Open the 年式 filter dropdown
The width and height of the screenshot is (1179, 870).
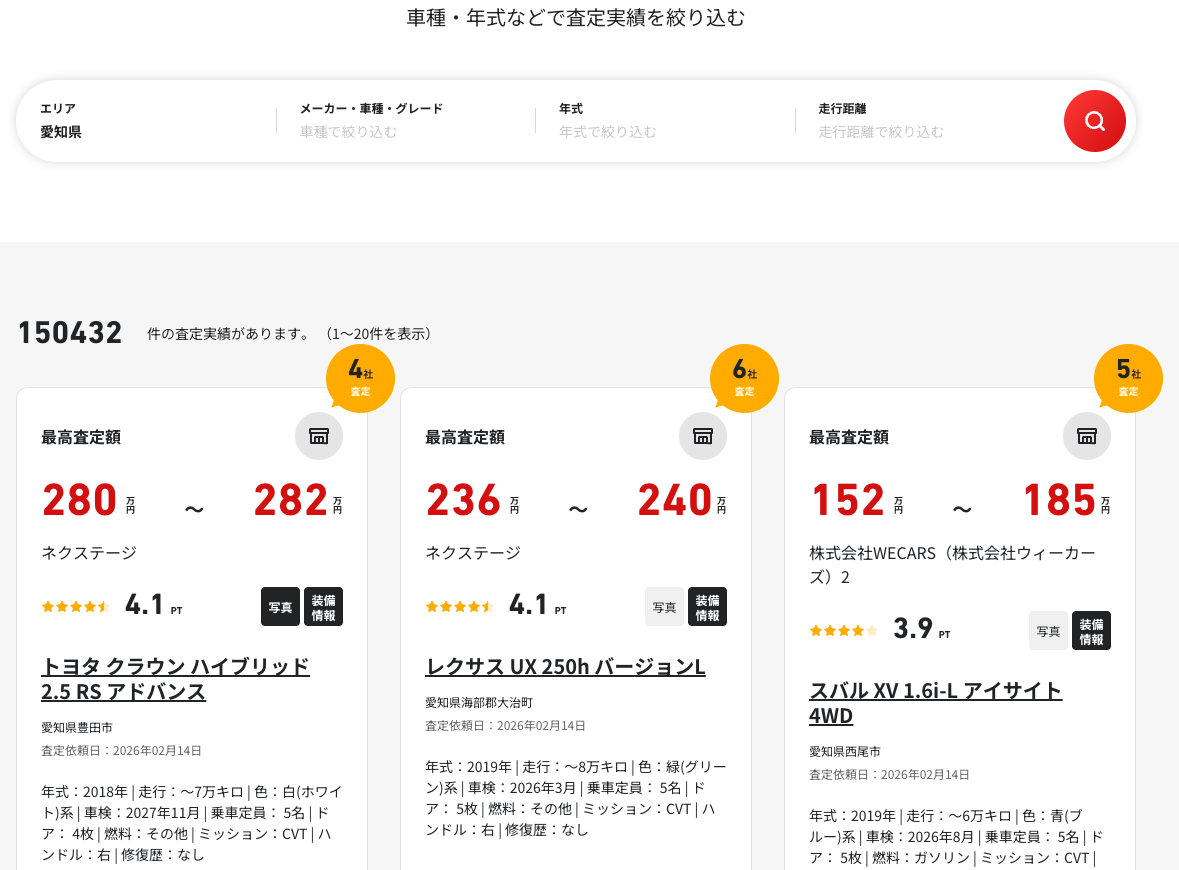point(664,121)
